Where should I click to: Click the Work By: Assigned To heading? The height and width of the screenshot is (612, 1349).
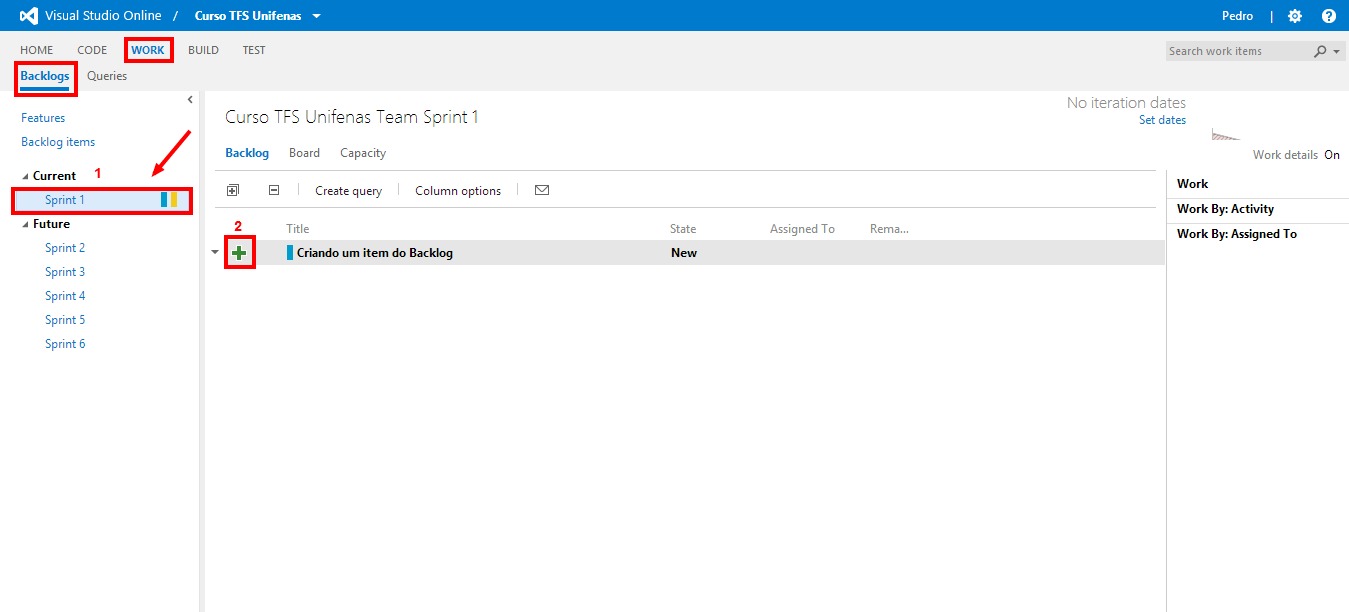click(x=1237, y=234)
